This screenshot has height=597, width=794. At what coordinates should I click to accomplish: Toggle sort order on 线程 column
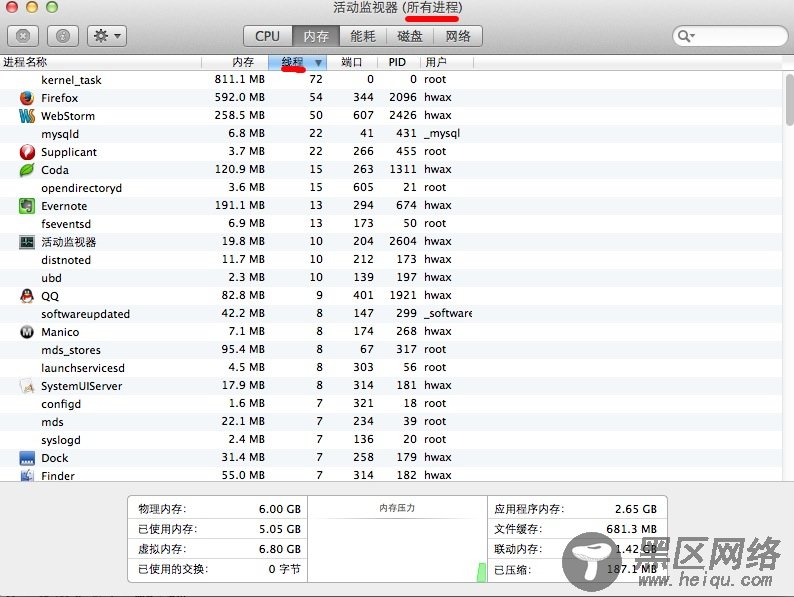297,62
